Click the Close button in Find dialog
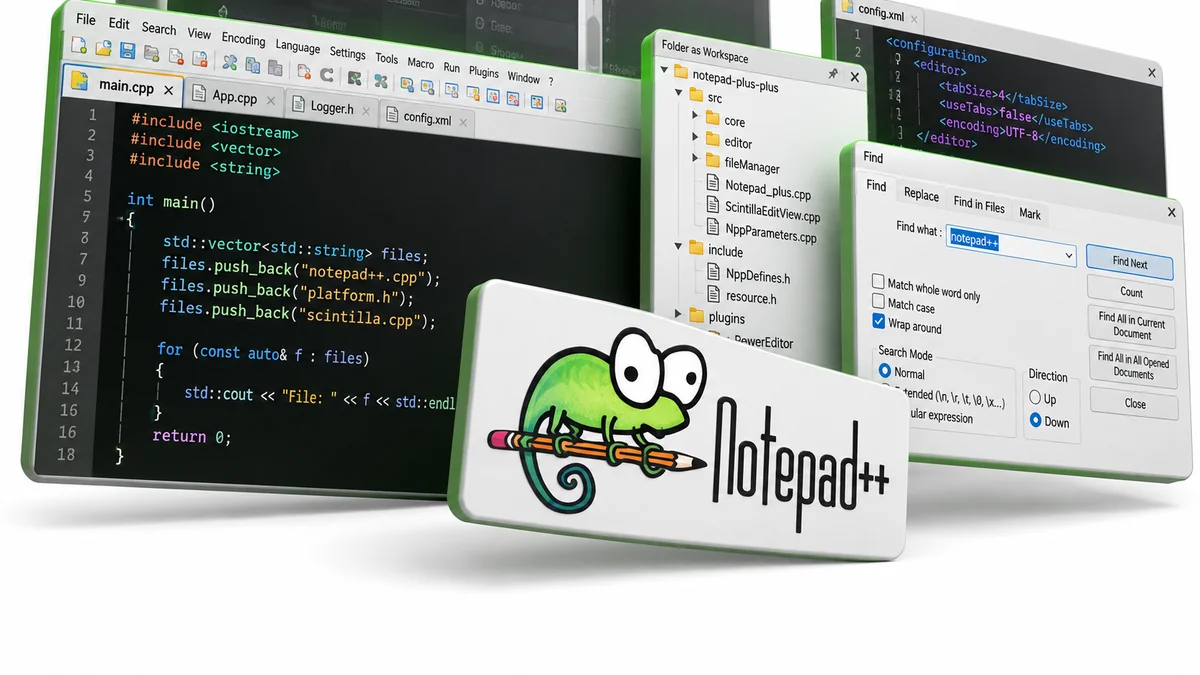The width and height of the screenshot is (1200, 675). click(x=1134, y=403)
